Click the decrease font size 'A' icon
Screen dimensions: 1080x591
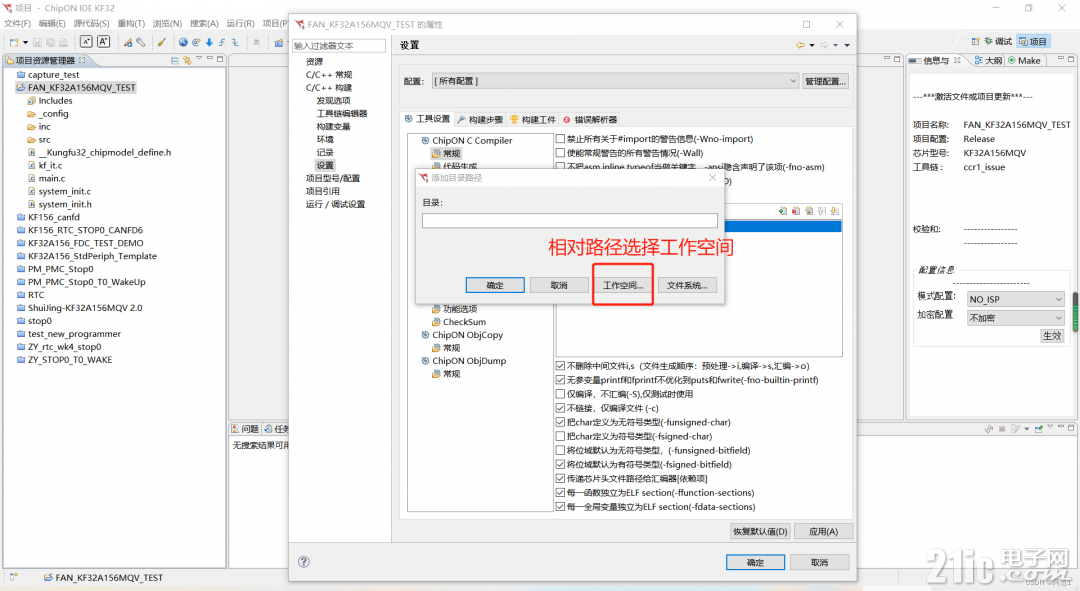(86, 42)
